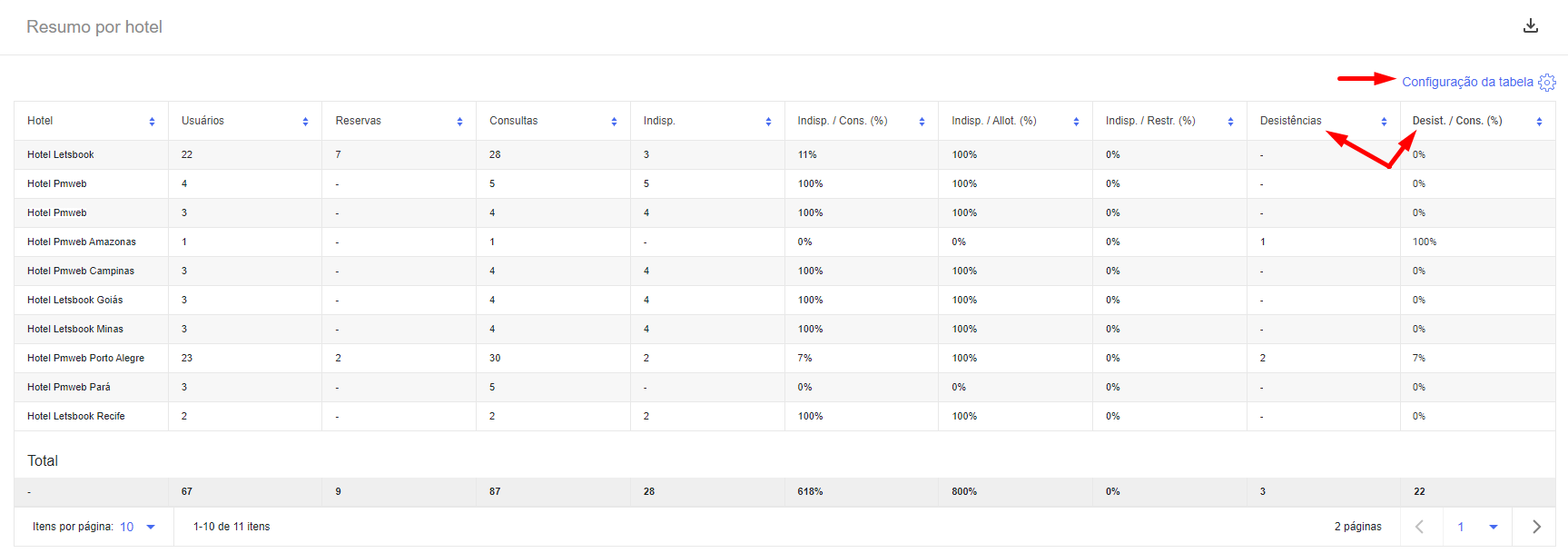Click the Configuração da tabela link
Image resolution: width=1568 pixels, height=553 pixels.
coord(1467,82)
